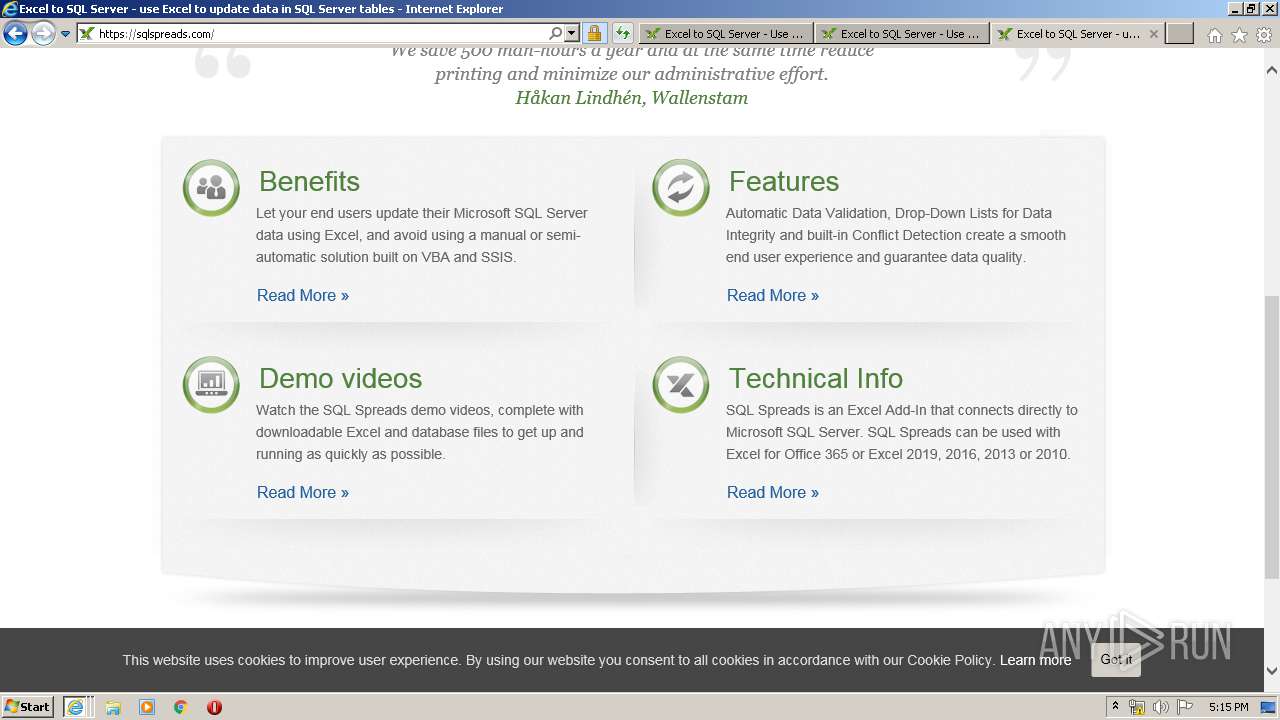Go back with the browser back arrow
The image size is (1280, 720).
(15, 34)
